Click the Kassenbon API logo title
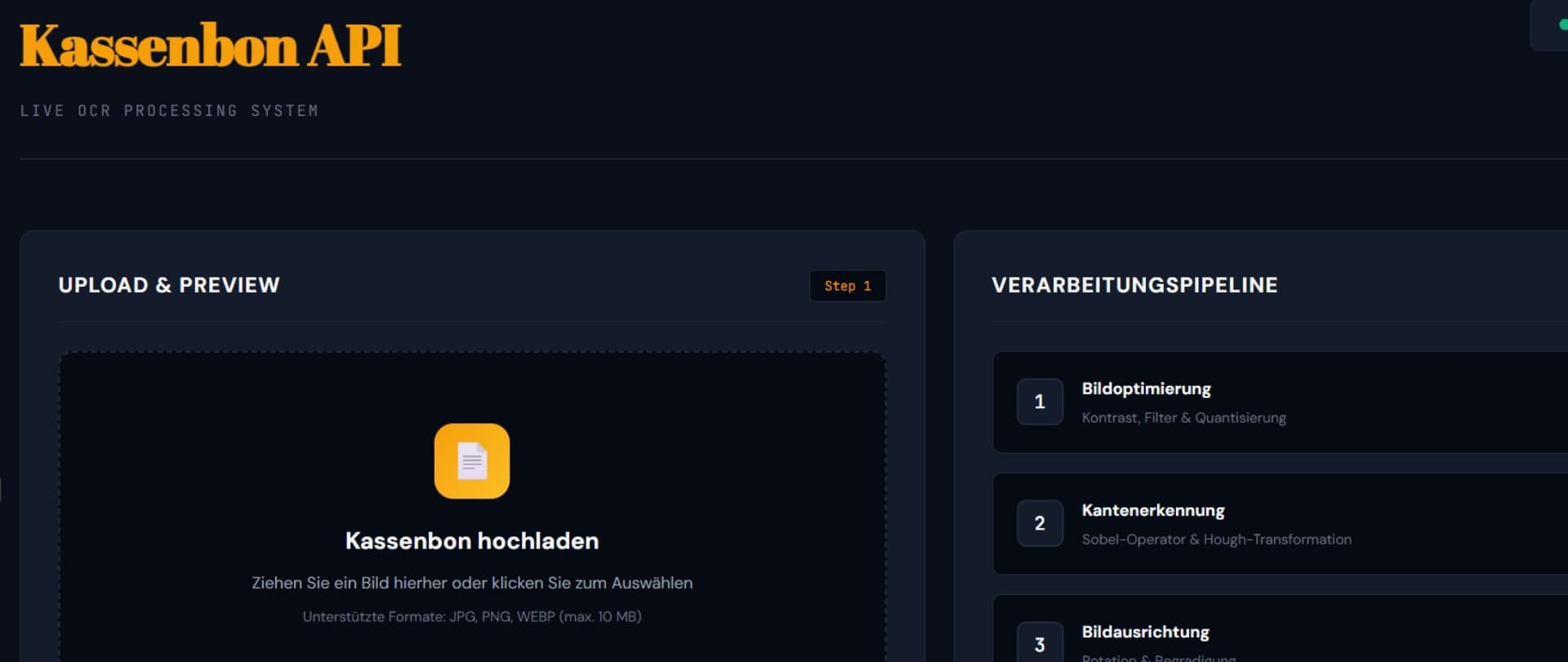1568x662 pixels. coord(211,46)
